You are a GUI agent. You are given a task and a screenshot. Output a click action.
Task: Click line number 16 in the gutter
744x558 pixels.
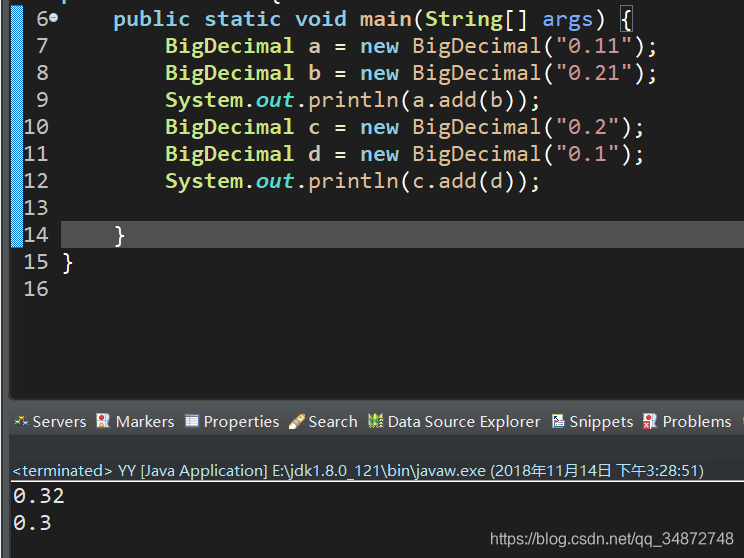tap(36, 289)
